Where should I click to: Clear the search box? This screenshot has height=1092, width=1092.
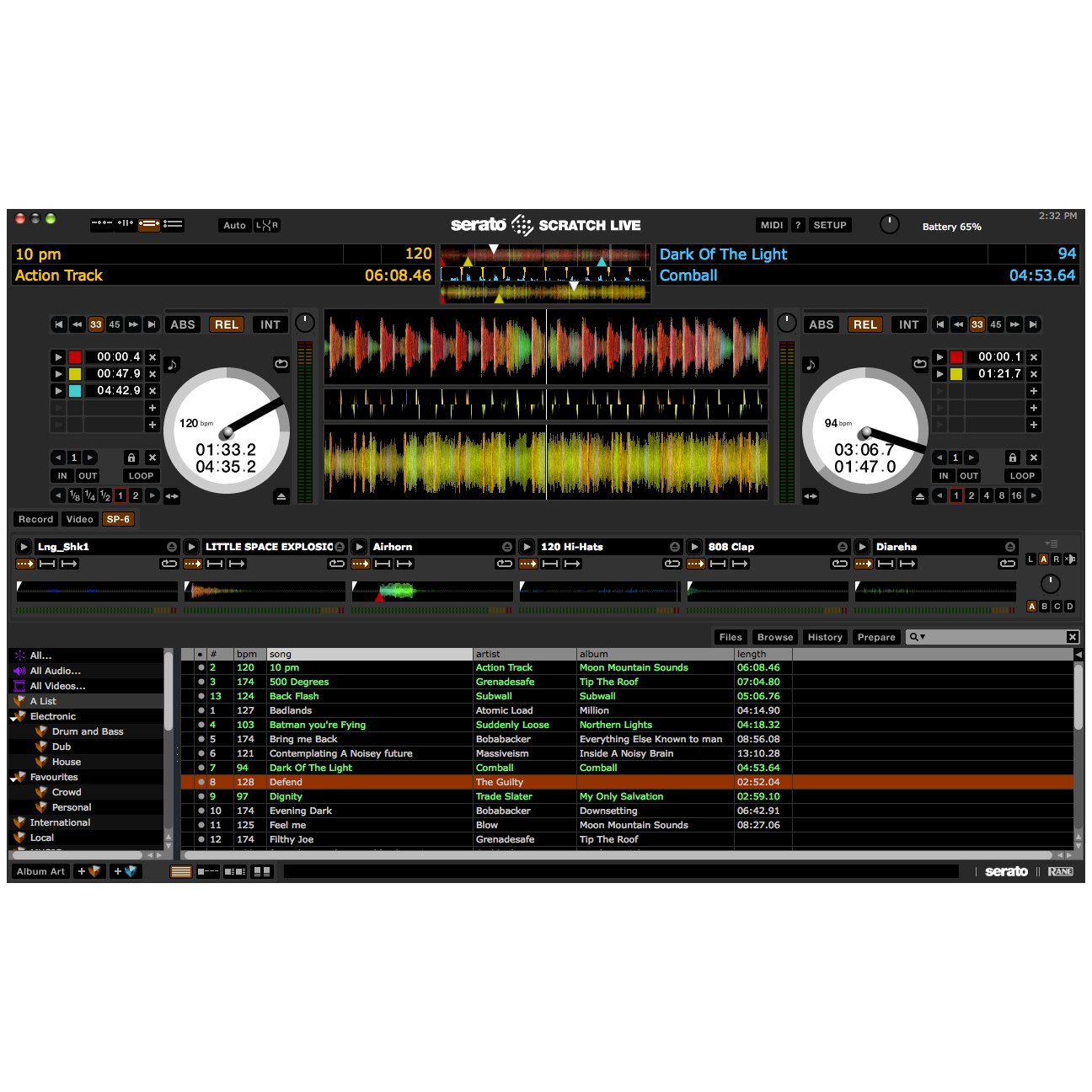(x=1072, y=638)
